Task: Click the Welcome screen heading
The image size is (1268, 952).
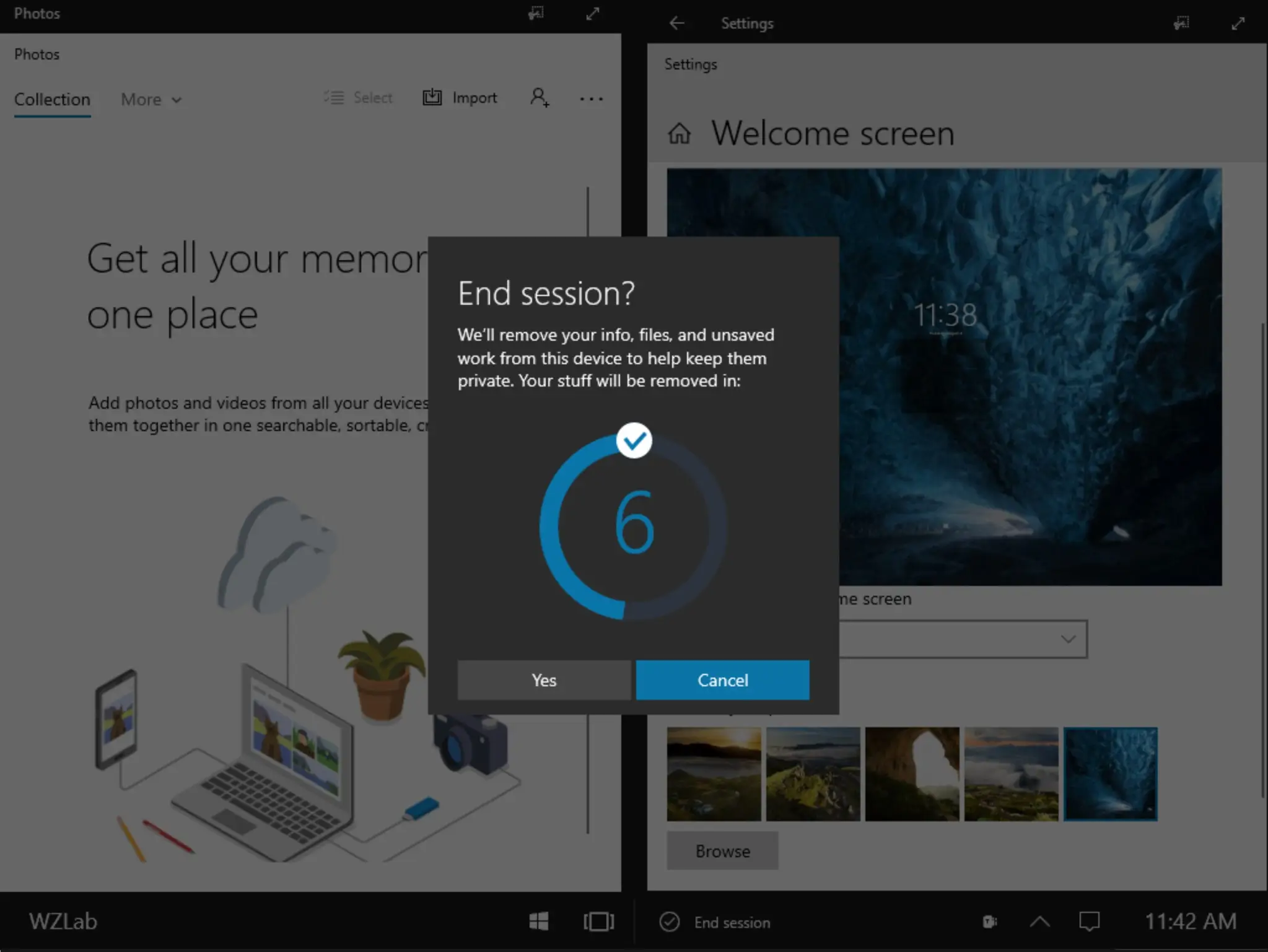Action: pos(833,133)
